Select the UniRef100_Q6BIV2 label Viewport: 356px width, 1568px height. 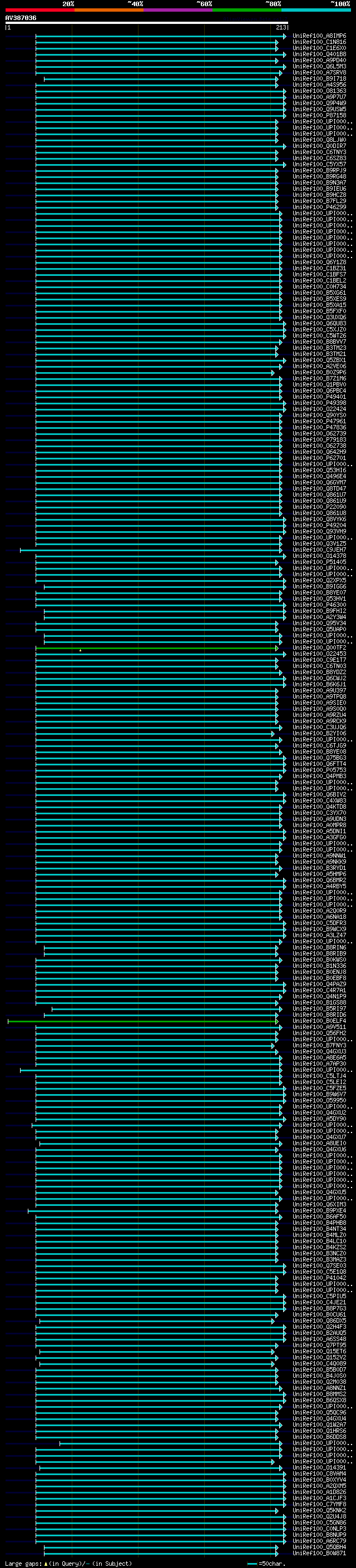point(319,794)
